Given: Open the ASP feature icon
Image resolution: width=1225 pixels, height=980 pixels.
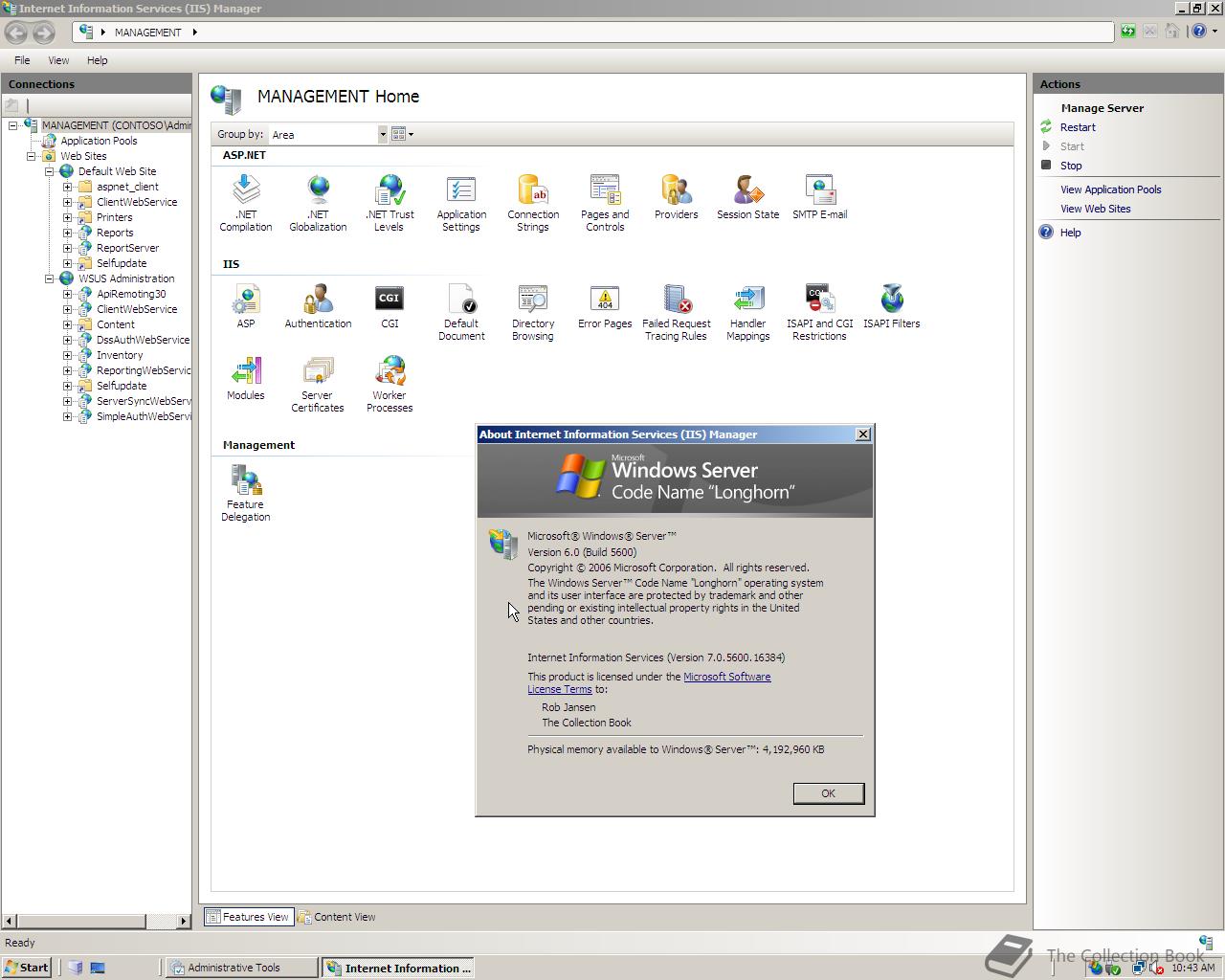Looking at the screenshot, I should pos(246,305).
